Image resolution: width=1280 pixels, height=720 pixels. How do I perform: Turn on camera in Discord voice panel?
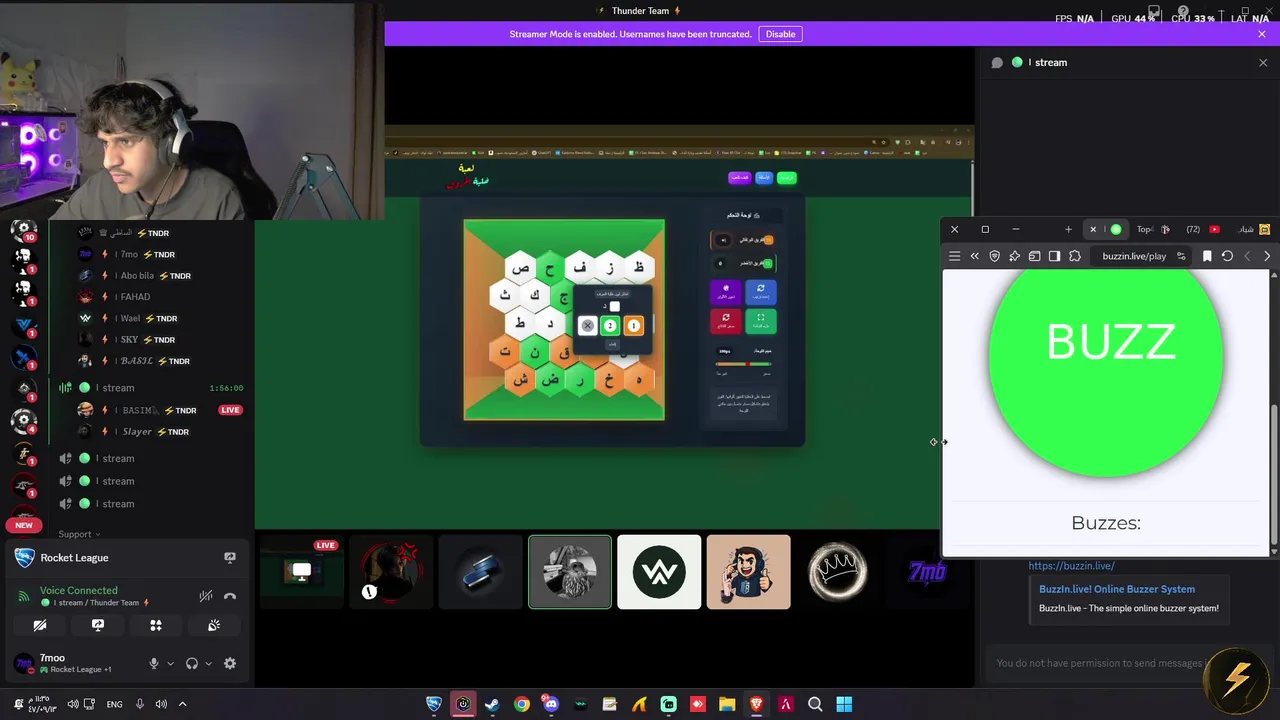click(x=40, y=625)
